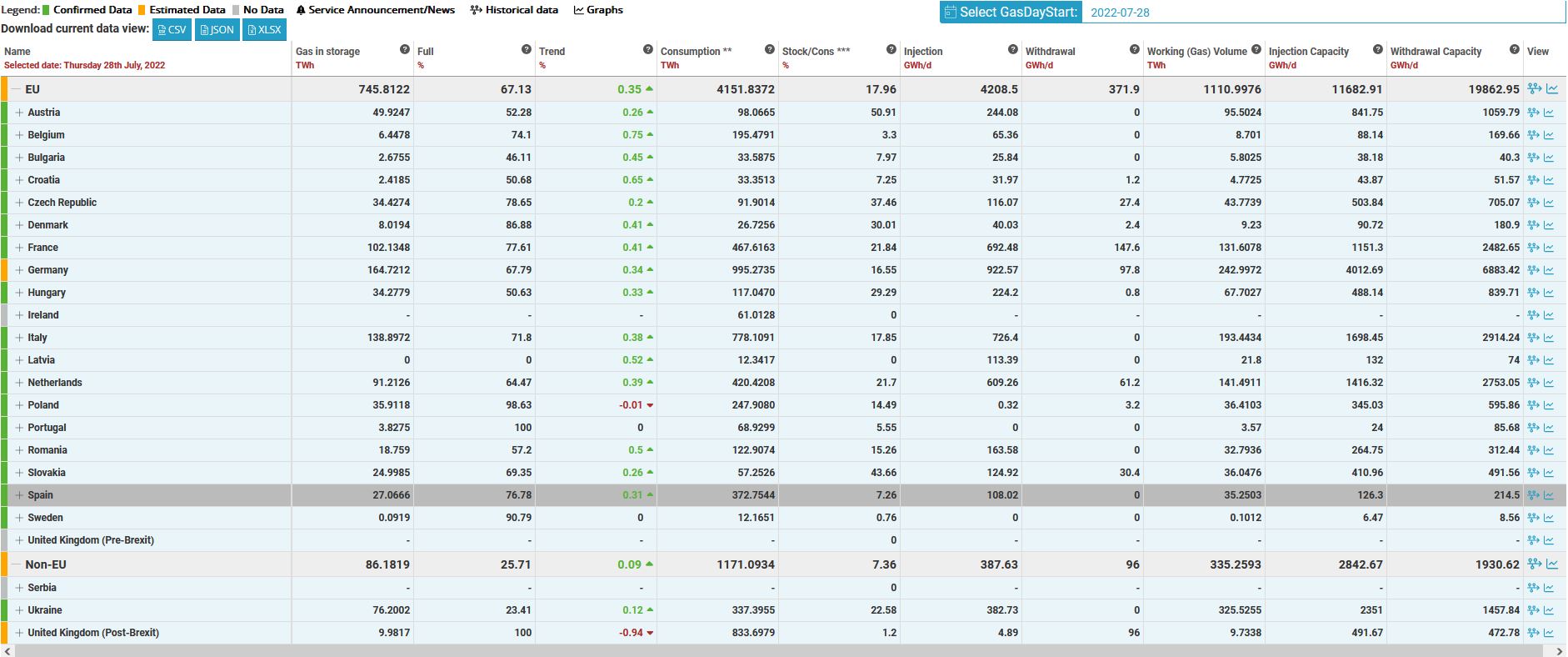Expand the Czech Republic row

(19, 203)
